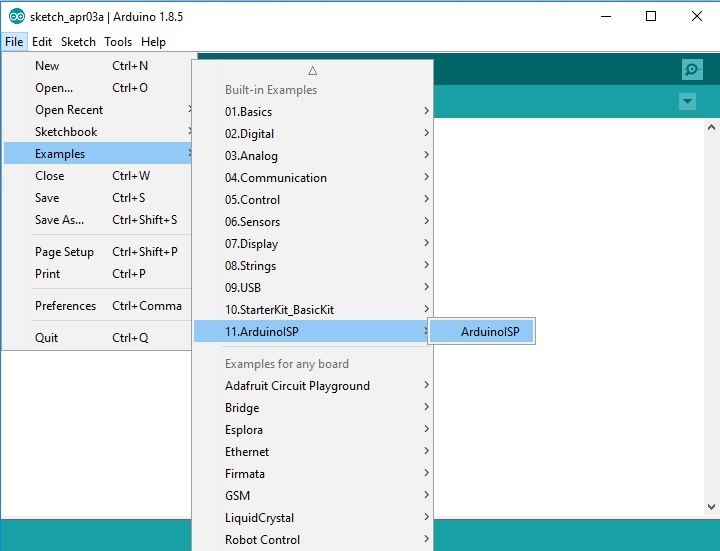
Task: Expand the 09.USB examples
Action: [x=313, y=288]
